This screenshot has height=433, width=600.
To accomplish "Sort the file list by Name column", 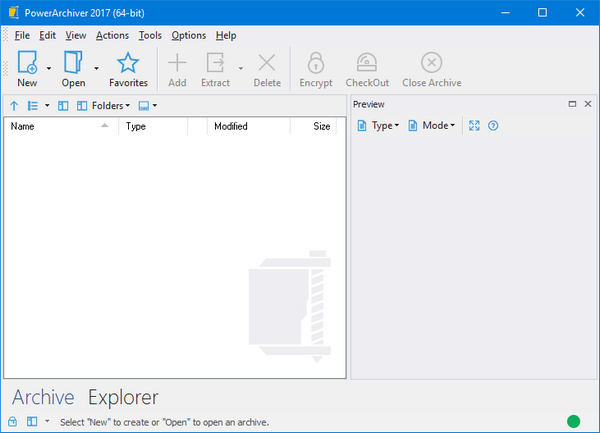I will tap(60, 126).
